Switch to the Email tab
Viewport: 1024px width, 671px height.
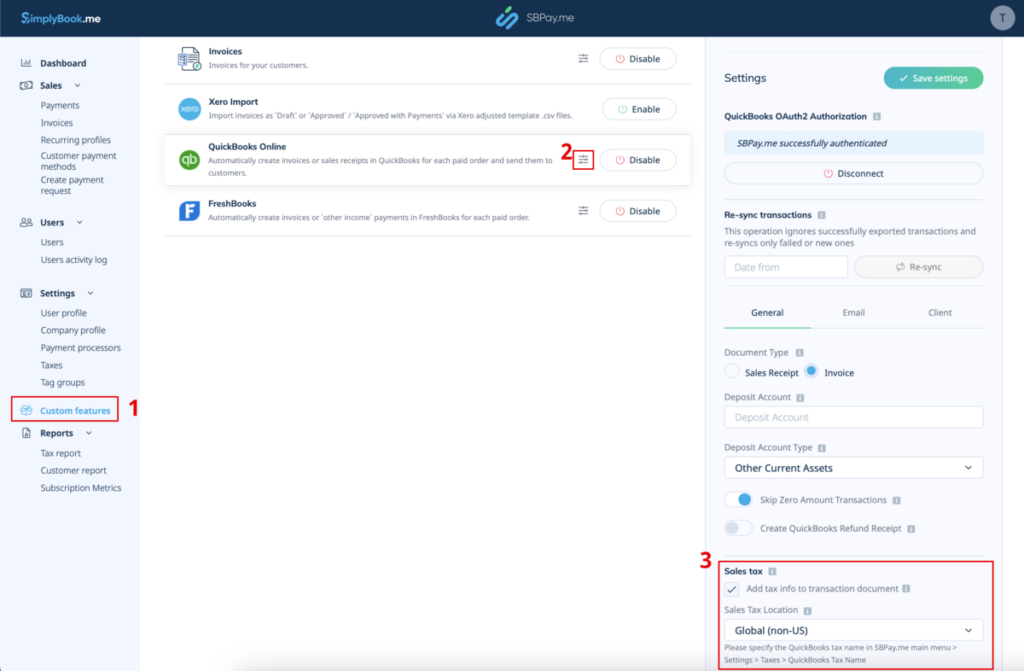pyautogui.click(x=853, y=312)
